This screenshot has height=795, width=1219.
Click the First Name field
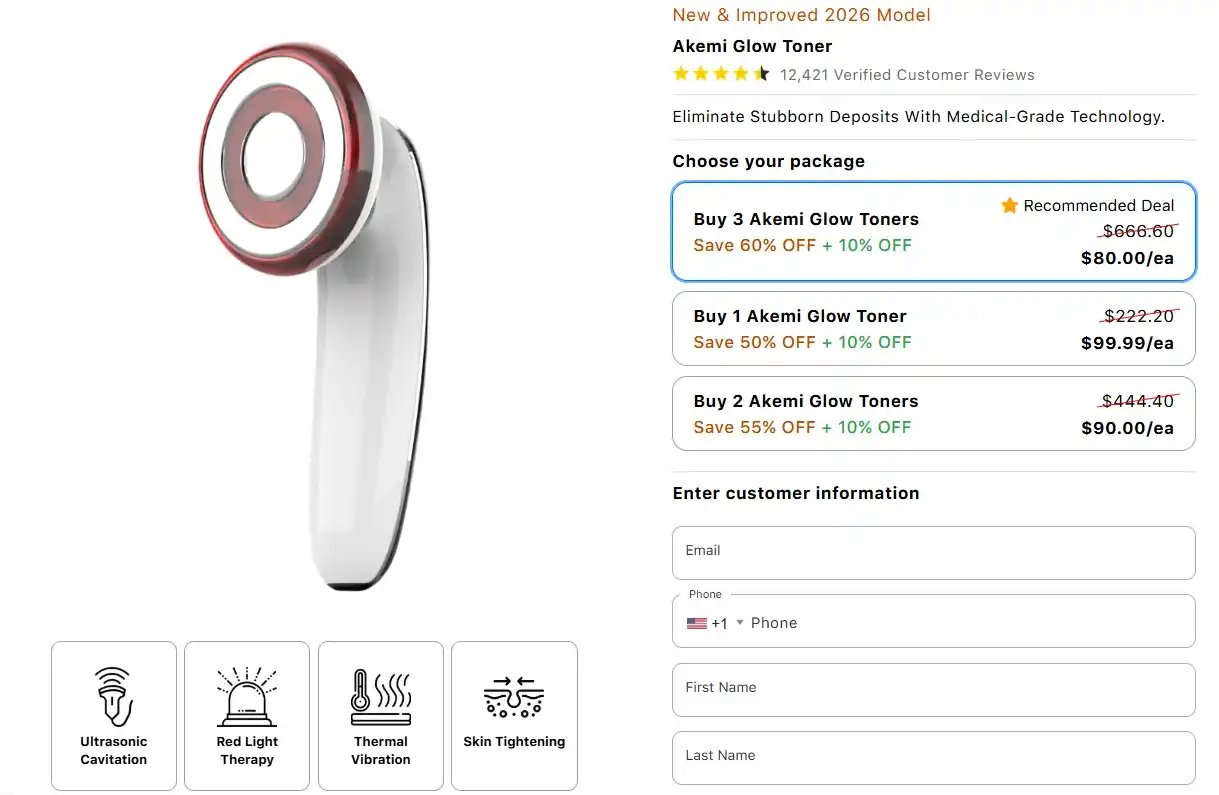tap(933, 690)
